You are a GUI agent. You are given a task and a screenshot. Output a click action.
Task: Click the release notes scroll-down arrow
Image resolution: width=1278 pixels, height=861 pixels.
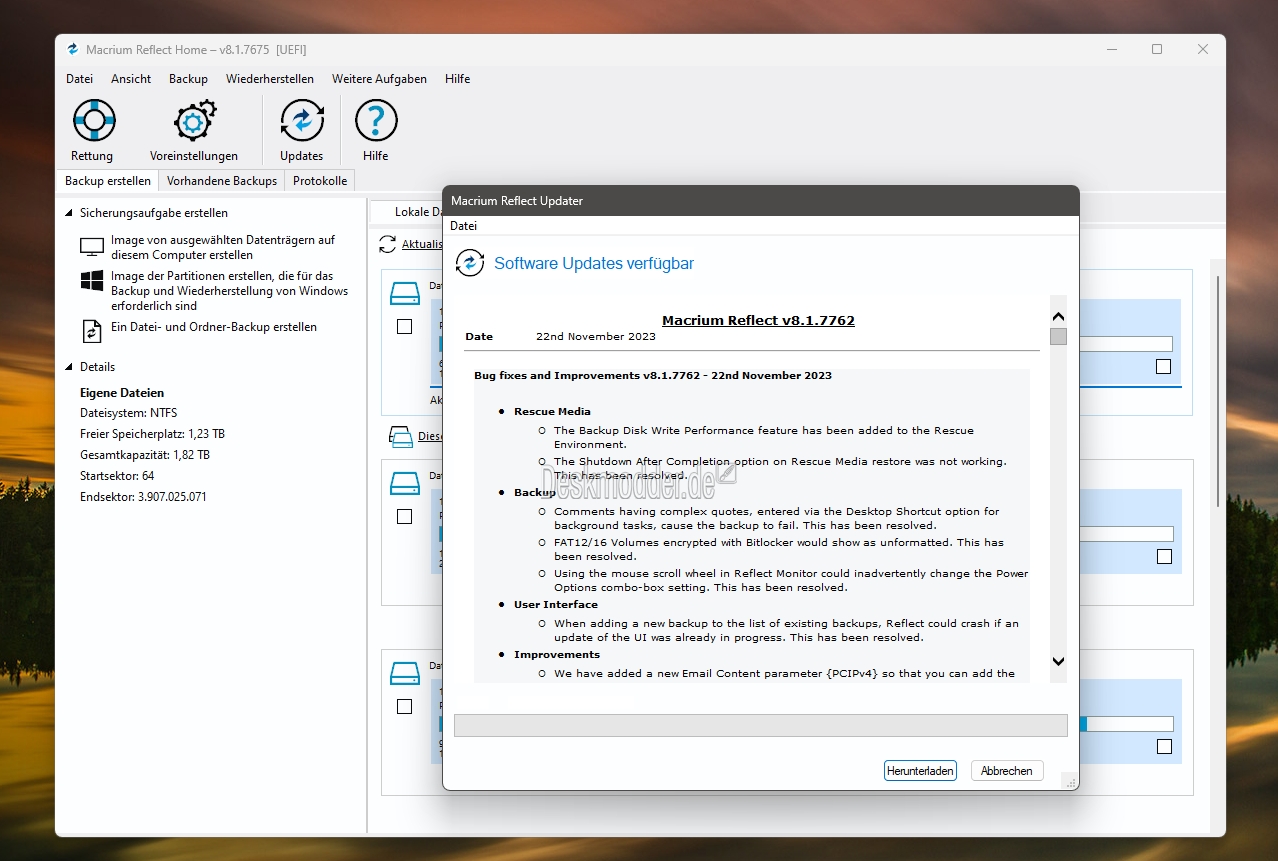point(1058,661)
